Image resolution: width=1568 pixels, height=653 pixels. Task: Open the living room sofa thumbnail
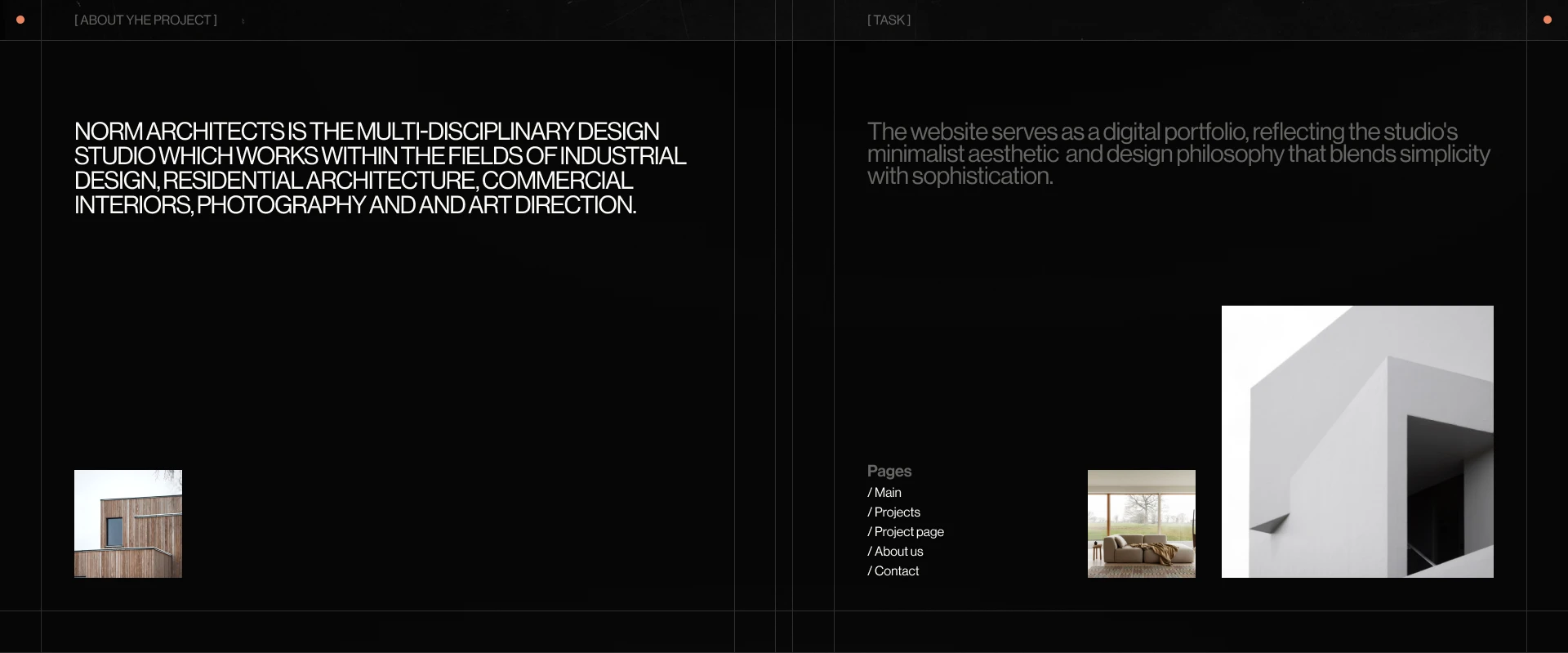pos(1142,524)
